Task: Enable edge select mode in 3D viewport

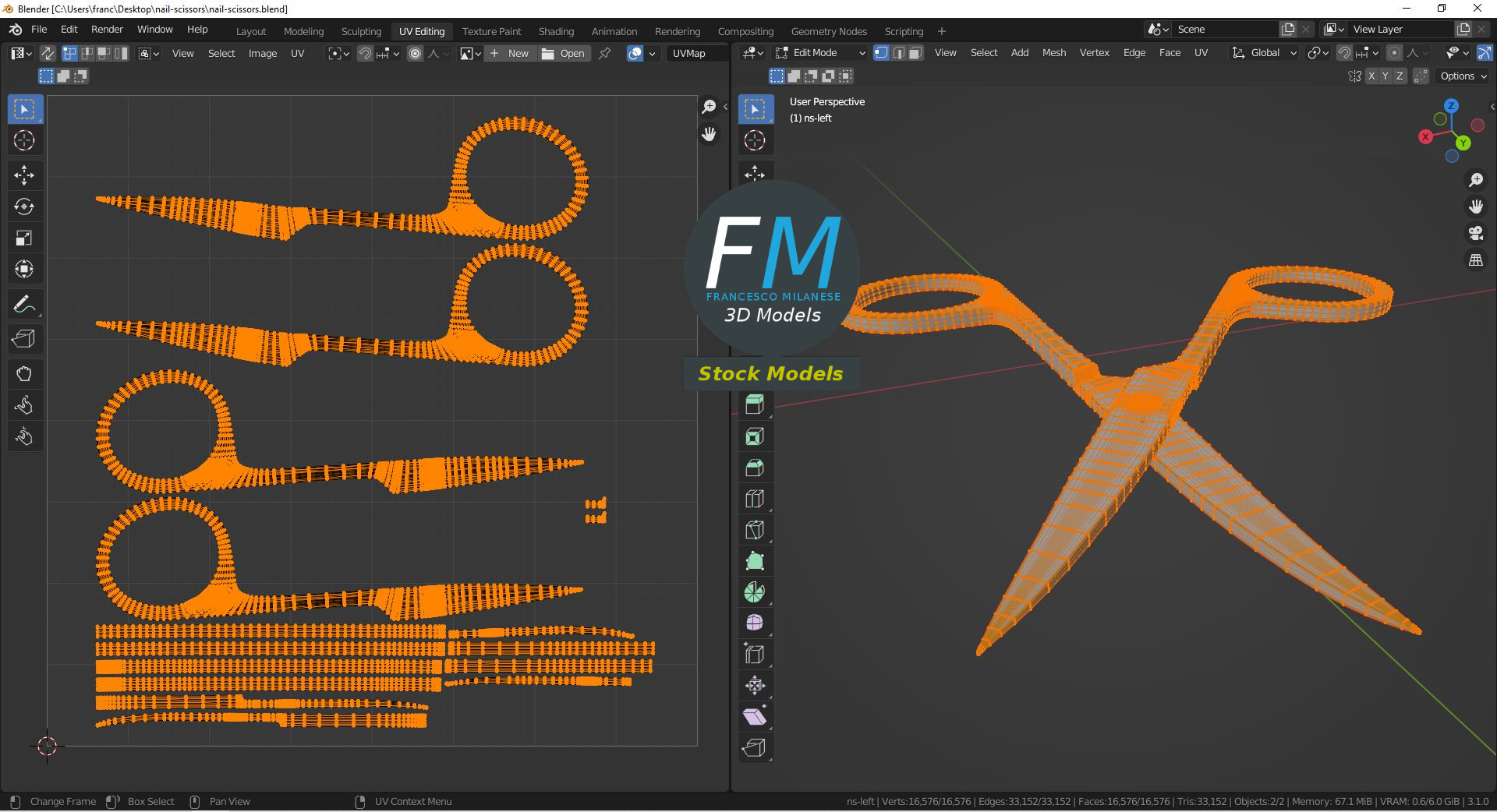Action: (x=898, y=52)
